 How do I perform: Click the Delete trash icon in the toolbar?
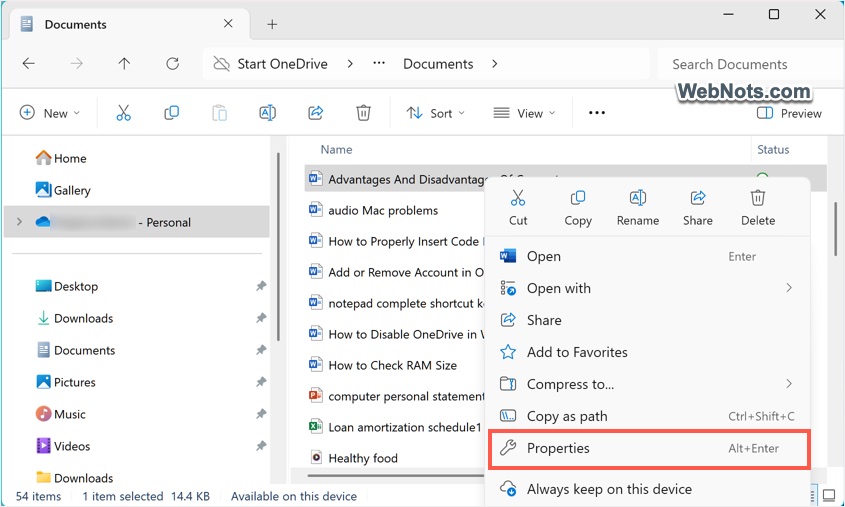pos(363,113)
